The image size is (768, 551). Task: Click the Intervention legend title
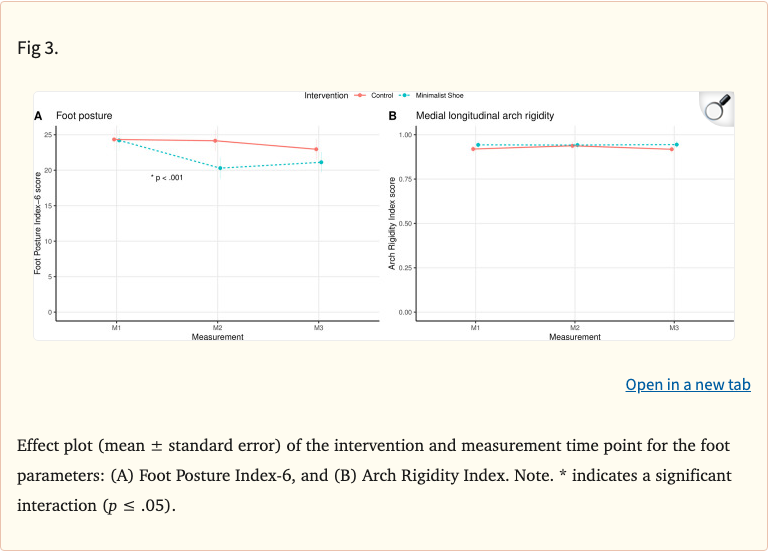[326, 95]
